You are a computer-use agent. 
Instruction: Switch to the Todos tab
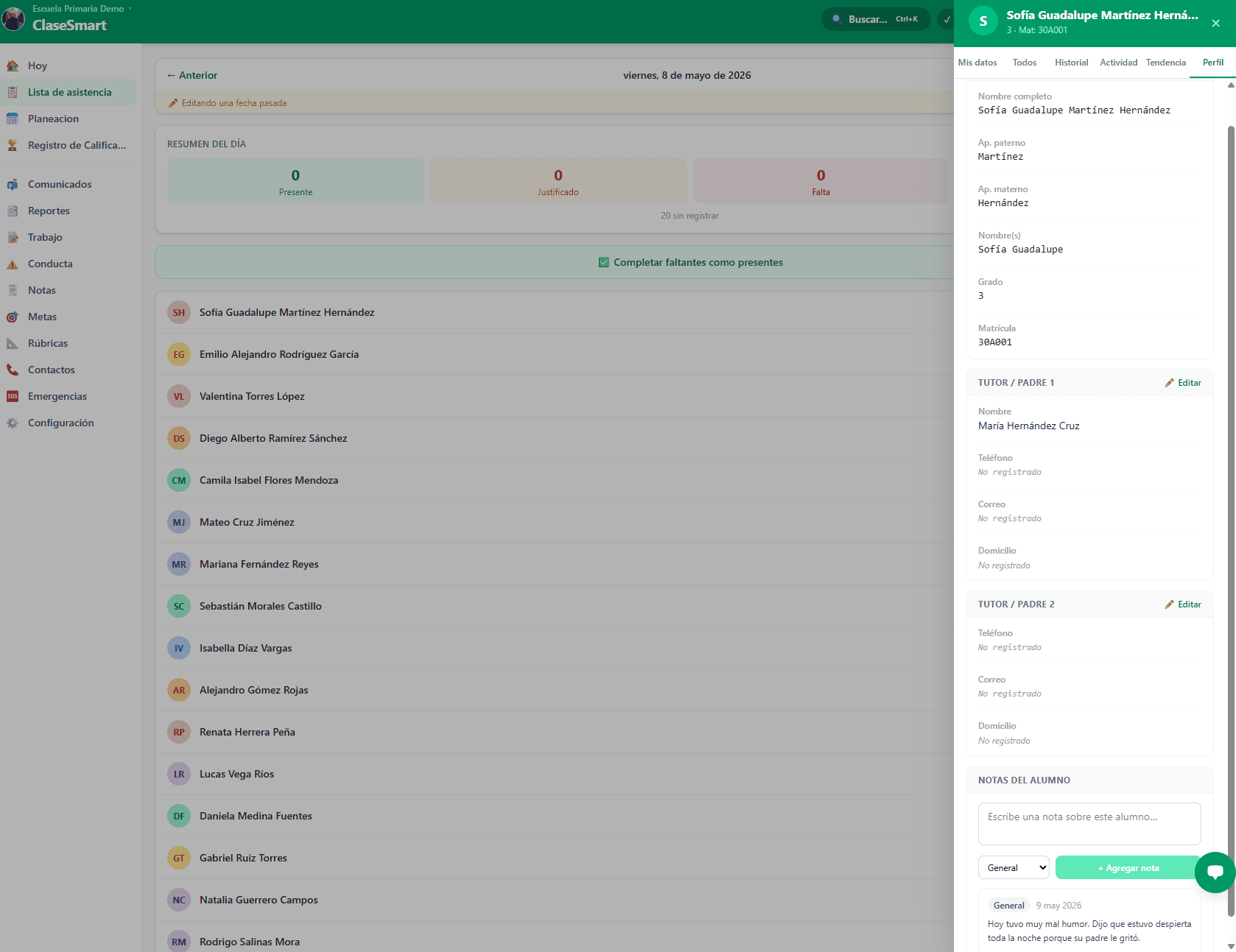pyautogui.click(x=1025, y=63)
